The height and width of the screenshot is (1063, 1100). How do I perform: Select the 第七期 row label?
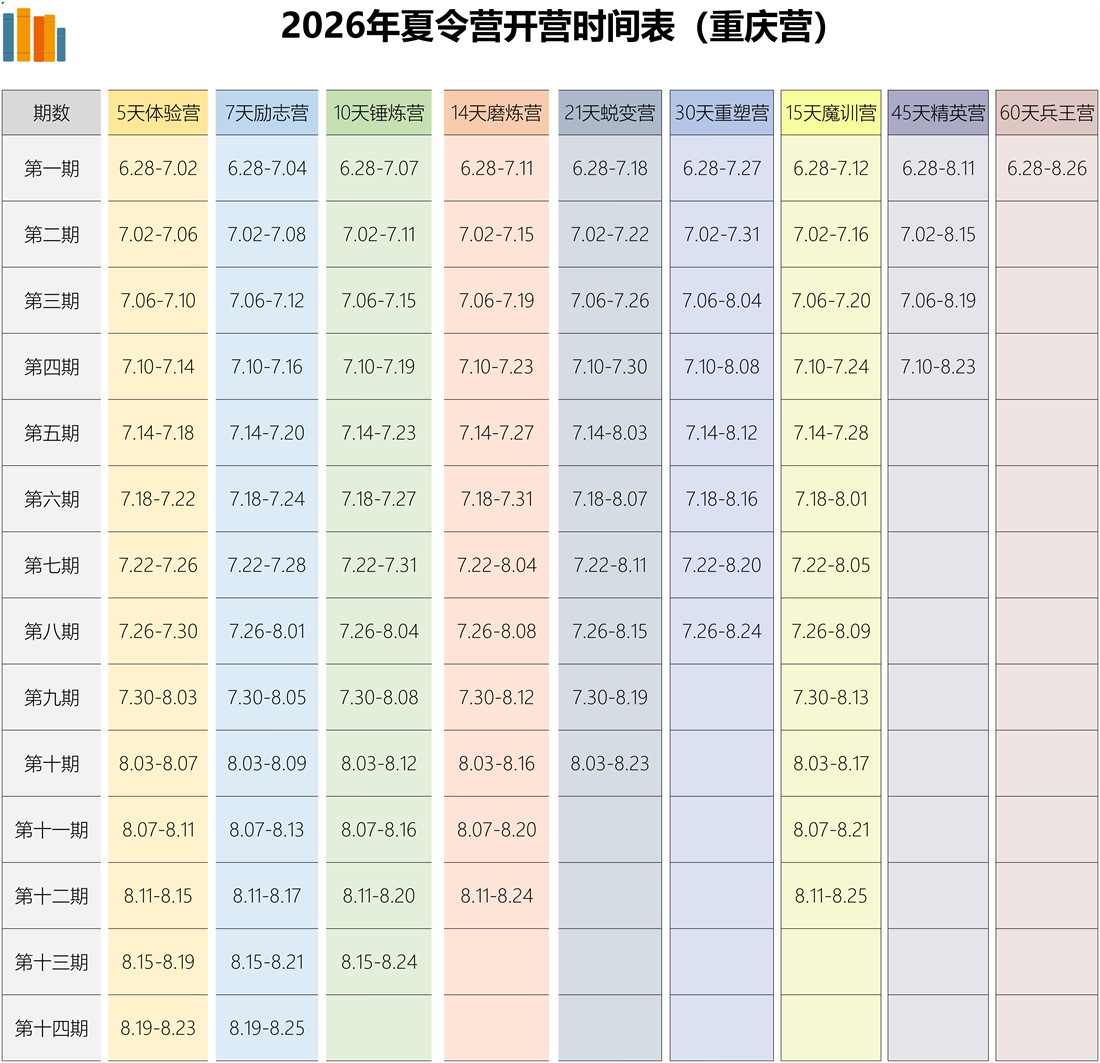click(51, 565)
